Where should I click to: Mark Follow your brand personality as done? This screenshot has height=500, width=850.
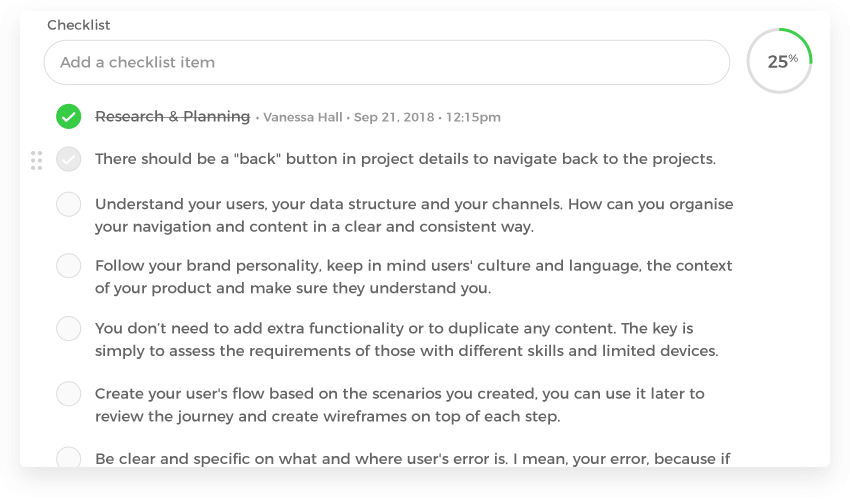pyautogui.click(x=68, y=266)
